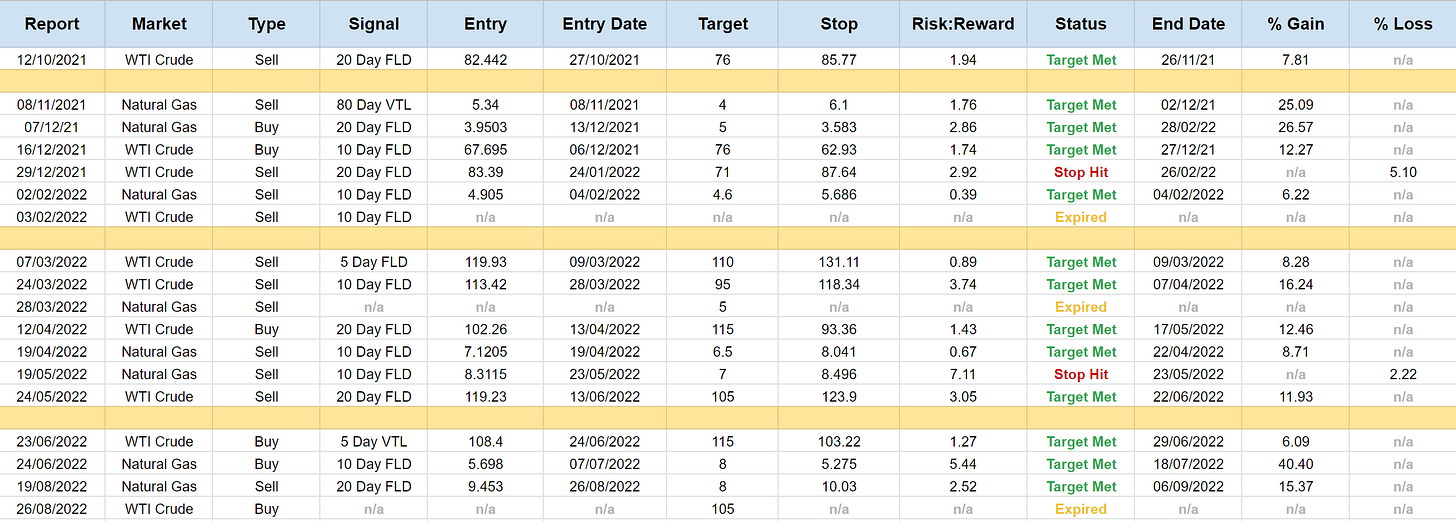
Task: Click the End Date column header
Action: [1188, 24]
